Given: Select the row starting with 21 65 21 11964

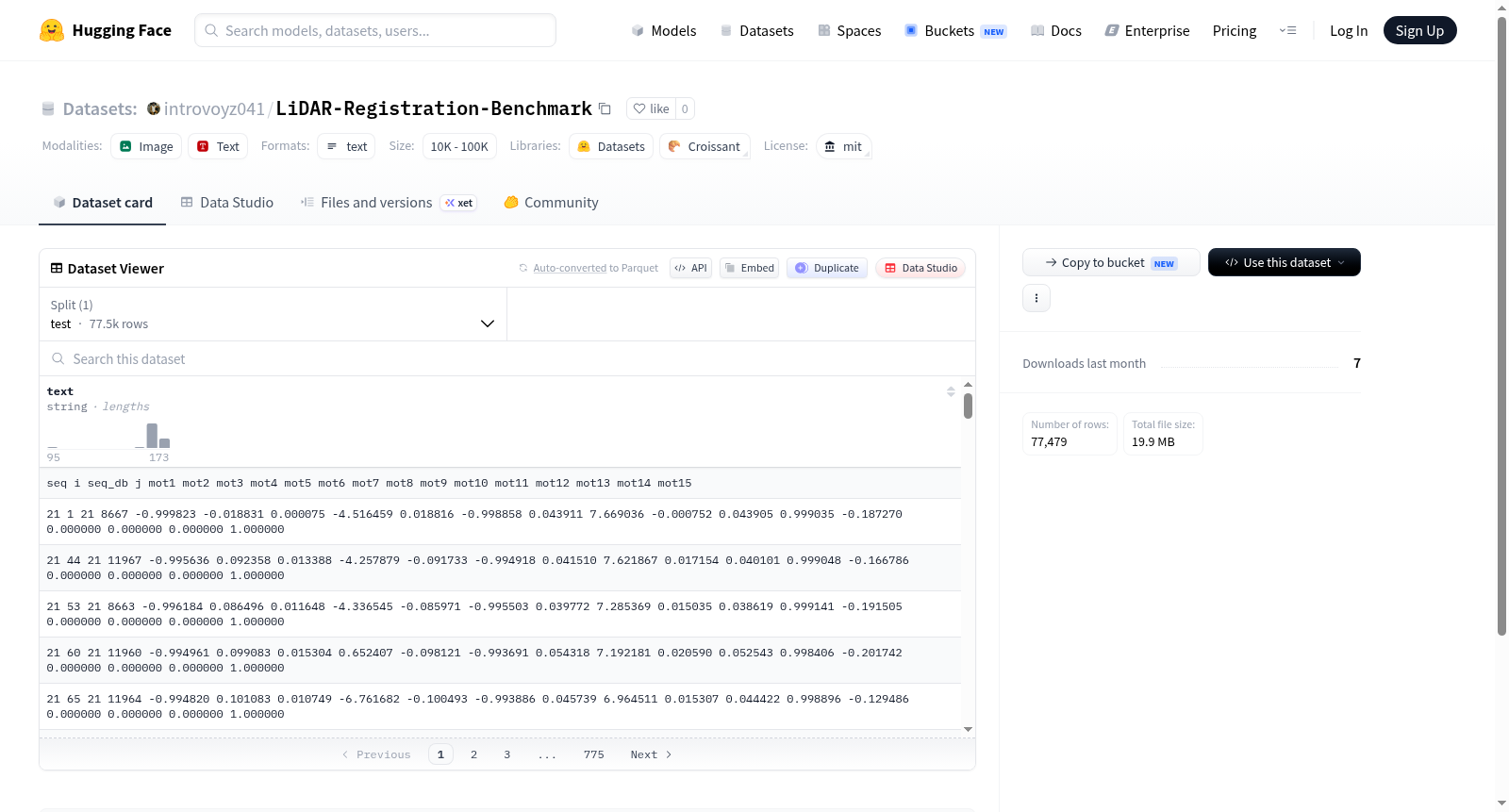Looking at the screenshot, I should coord(500,706).
